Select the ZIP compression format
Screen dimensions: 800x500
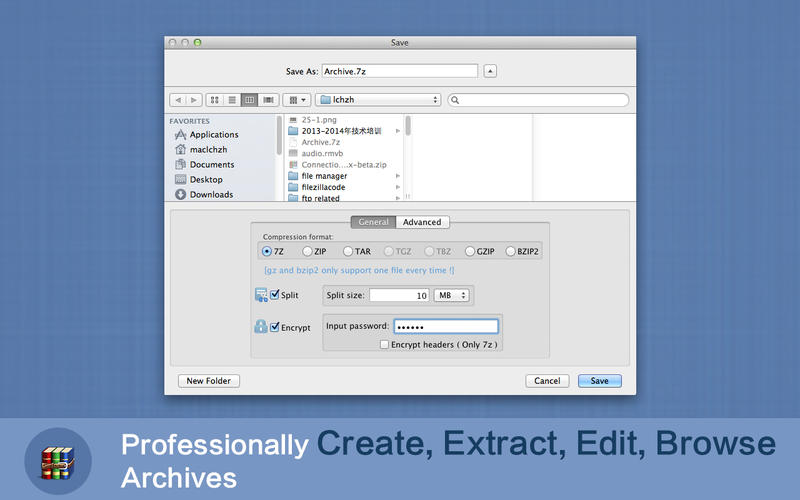click(x=308, y=252)
